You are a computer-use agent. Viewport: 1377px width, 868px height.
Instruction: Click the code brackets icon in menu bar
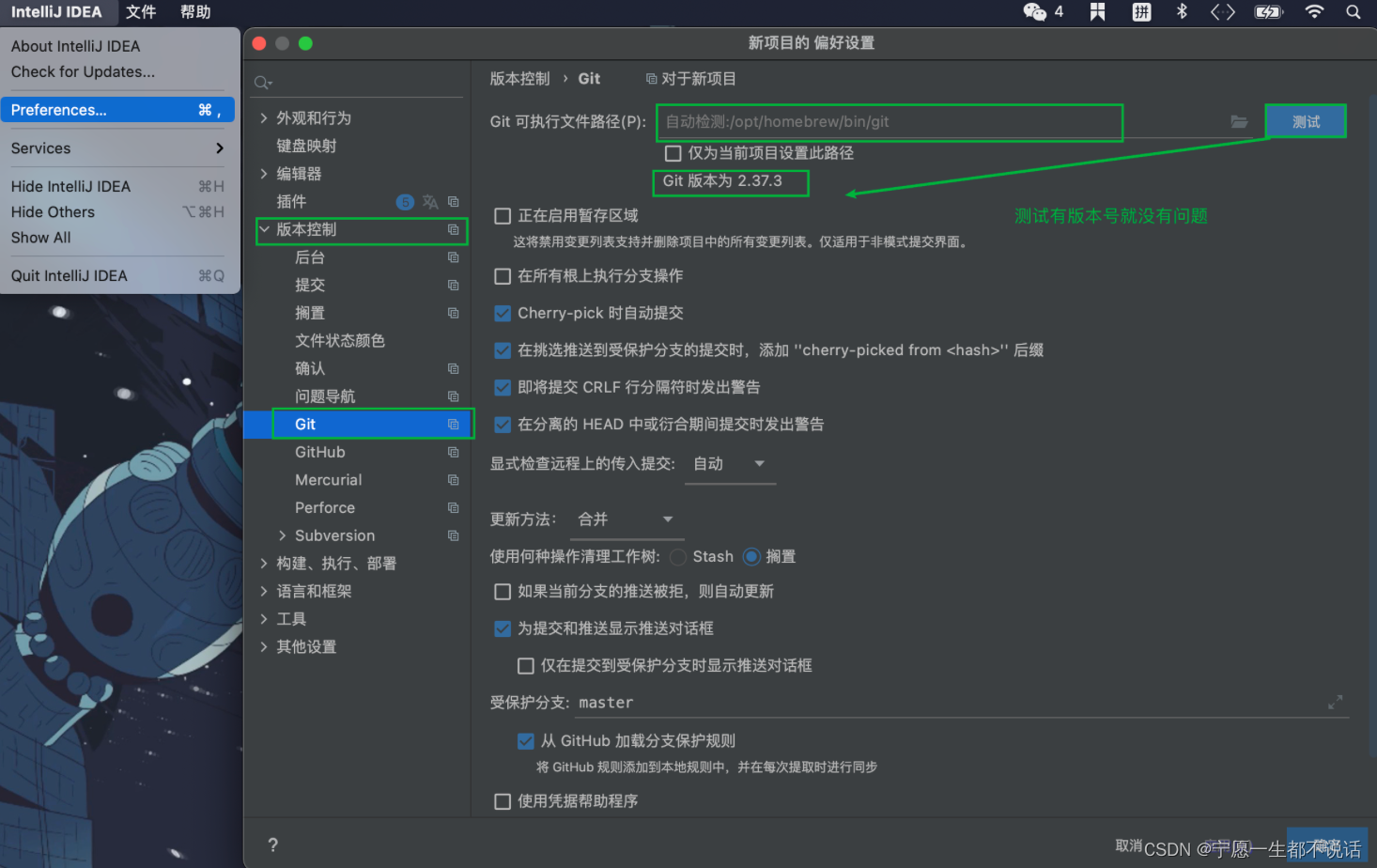click(x=1222, y=11)
